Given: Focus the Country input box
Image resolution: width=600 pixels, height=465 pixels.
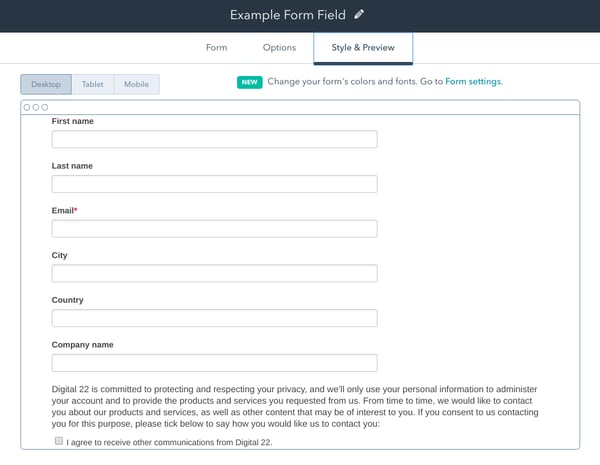Looking at the screenshot, I should [214, 318].
